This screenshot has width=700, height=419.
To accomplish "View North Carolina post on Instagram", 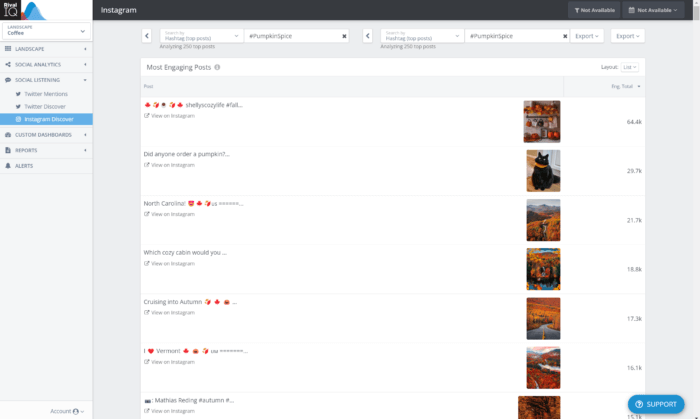I will point(169,214).
